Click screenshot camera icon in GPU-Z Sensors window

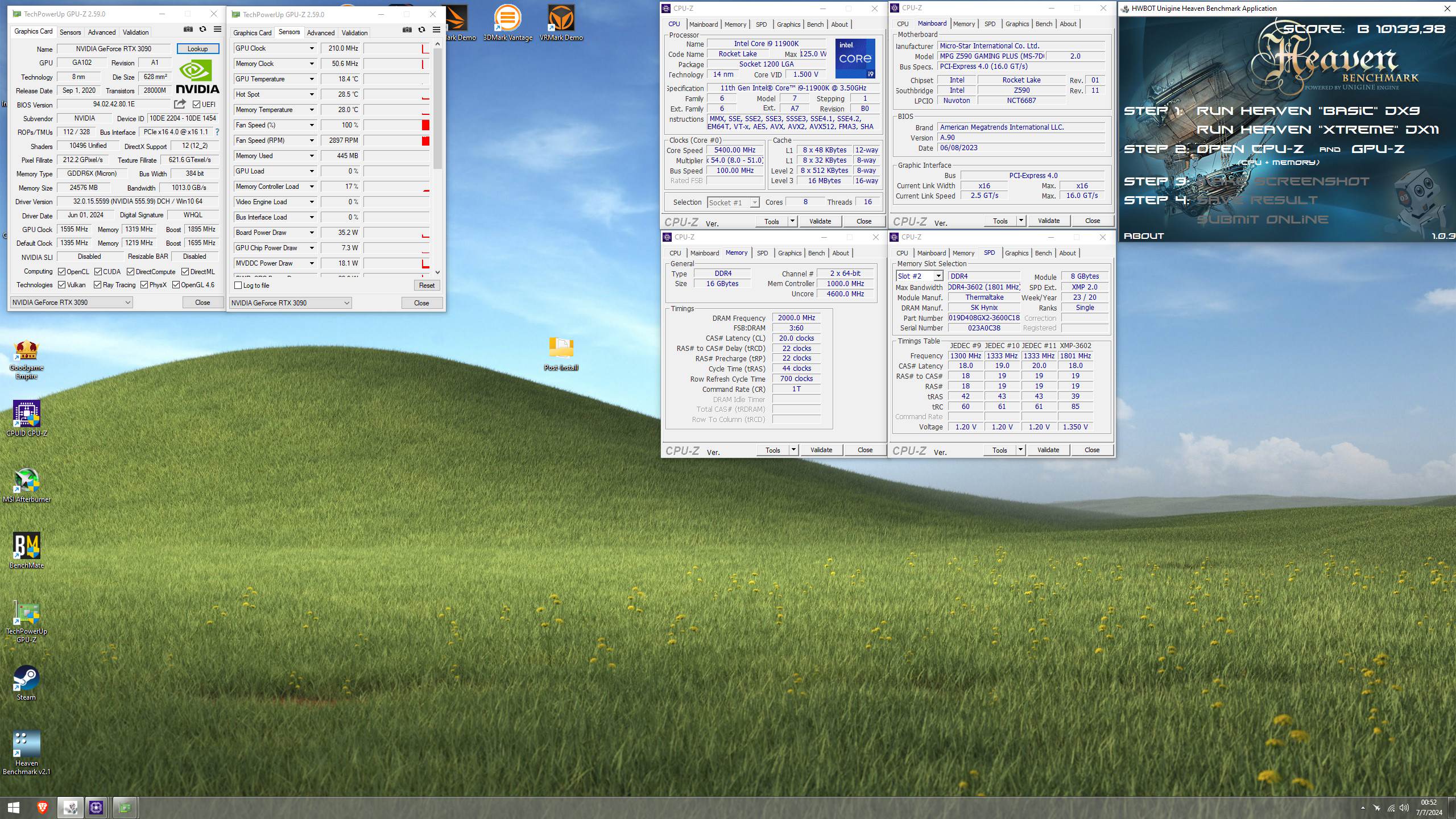(407, 30)
